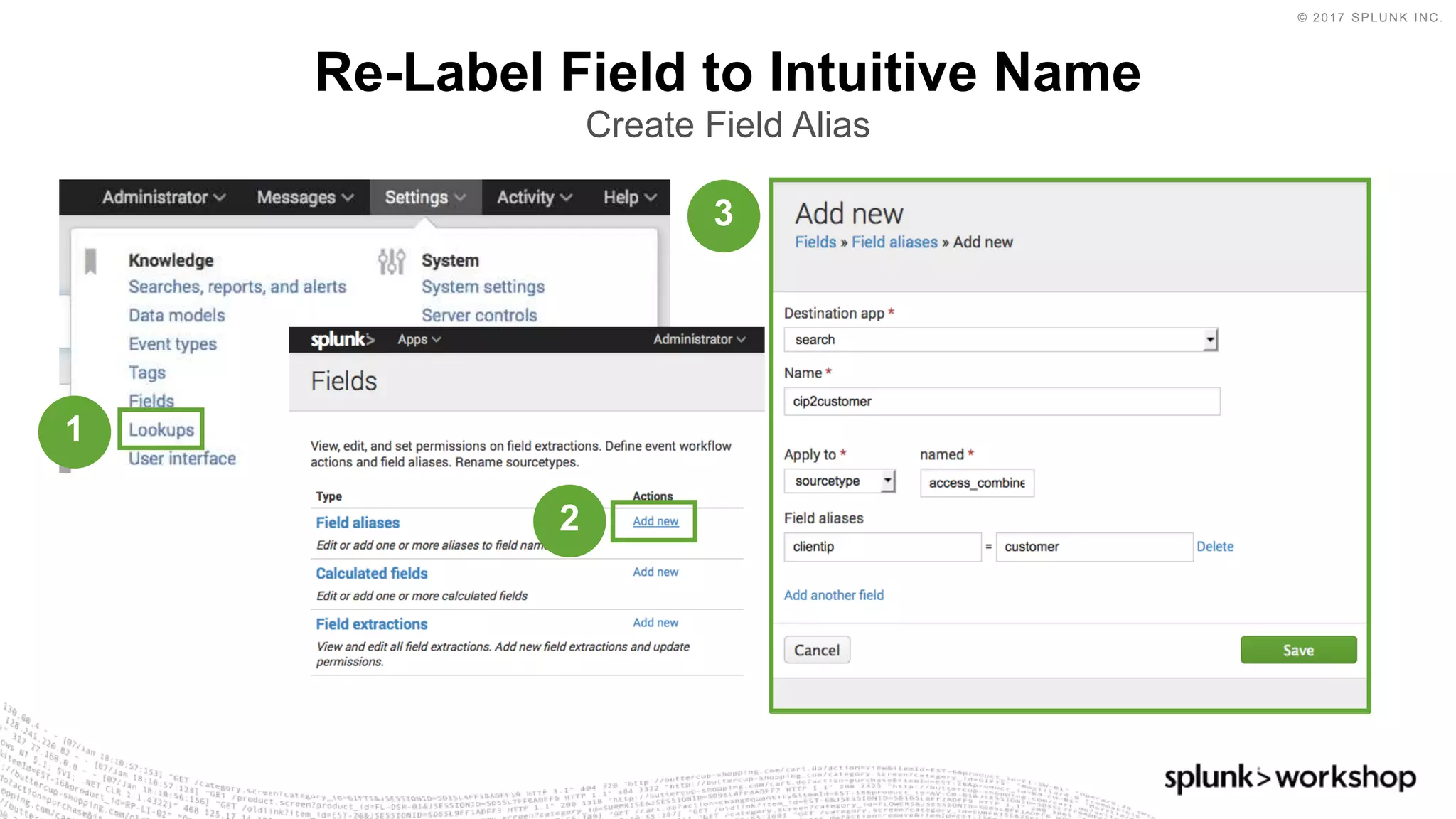
Task: Expand Administrator dropdown on Fields page
Action: (700, 340)
